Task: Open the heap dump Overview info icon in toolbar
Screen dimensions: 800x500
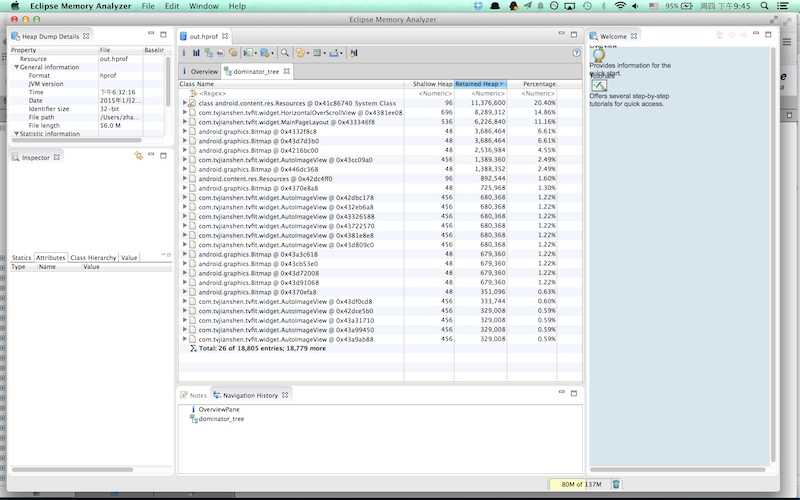Action: click(x=184, y=53)
